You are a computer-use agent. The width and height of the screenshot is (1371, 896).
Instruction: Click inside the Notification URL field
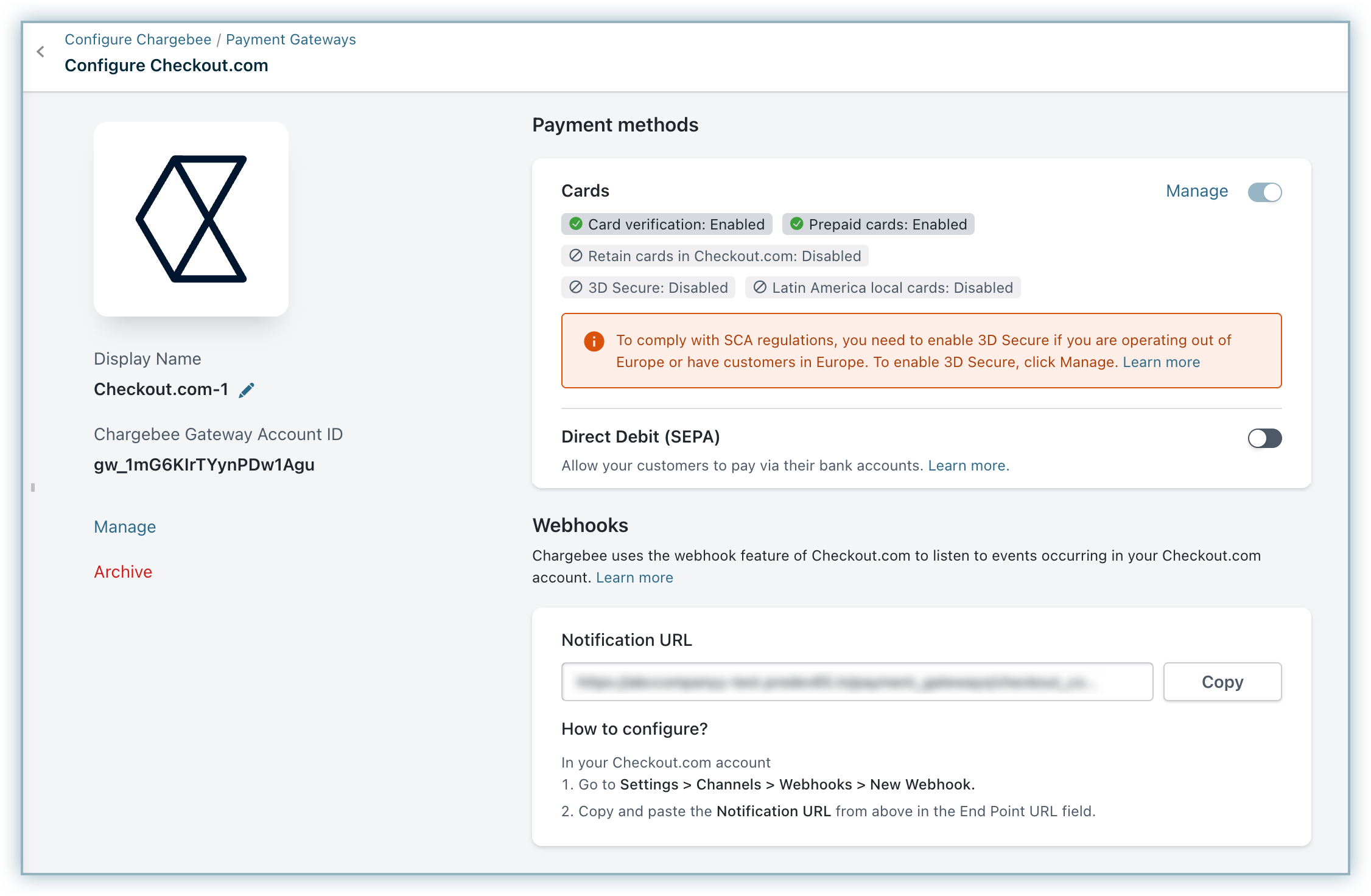point(857,682)
